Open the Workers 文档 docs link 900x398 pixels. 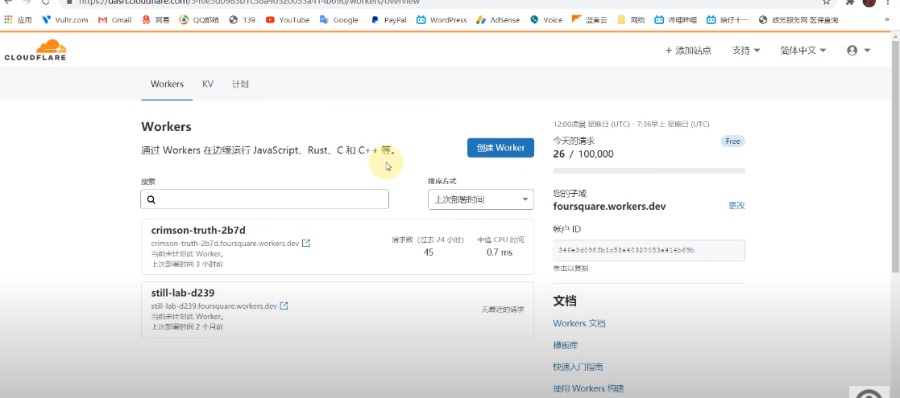tap(579, 323)
